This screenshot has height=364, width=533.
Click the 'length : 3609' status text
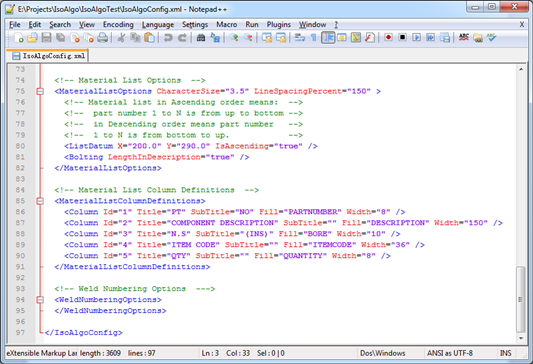[x=100, y=353]
